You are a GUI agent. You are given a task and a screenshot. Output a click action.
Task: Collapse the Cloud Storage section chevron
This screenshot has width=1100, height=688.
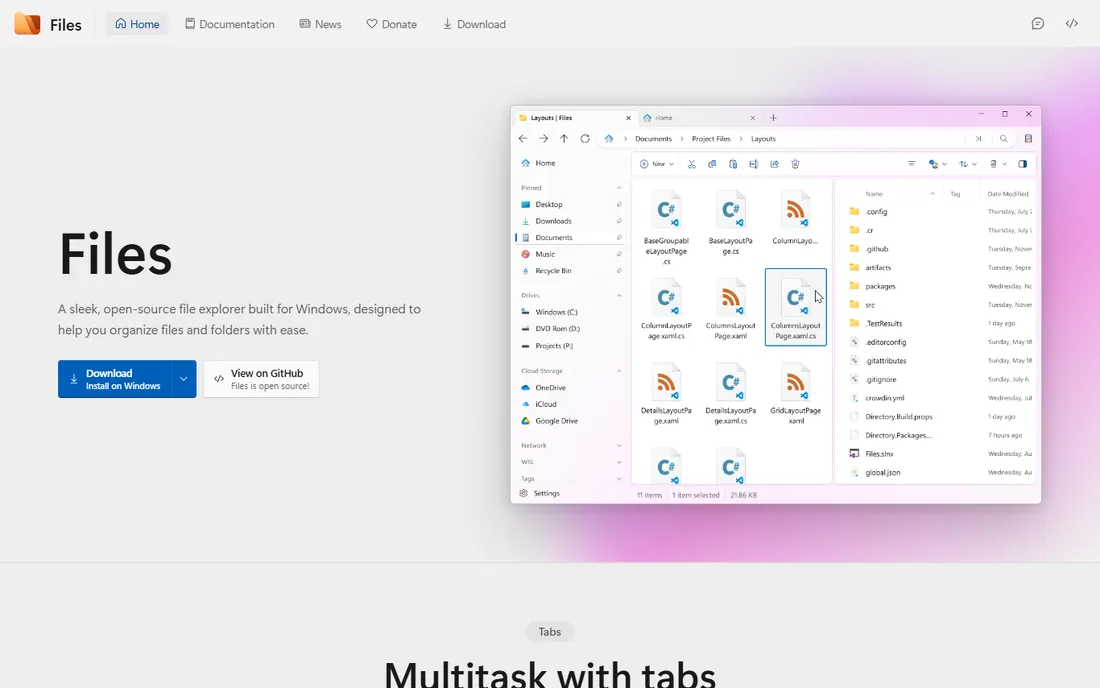tap(619, 371)
